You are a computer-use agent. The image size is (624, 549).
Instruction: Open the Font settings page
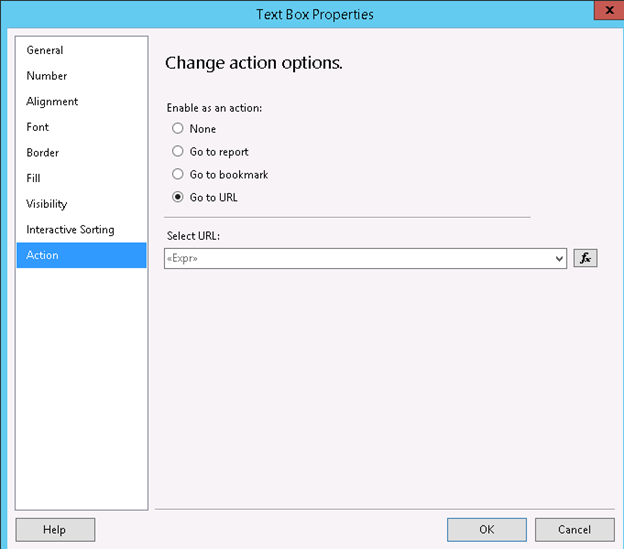[38, 127]
